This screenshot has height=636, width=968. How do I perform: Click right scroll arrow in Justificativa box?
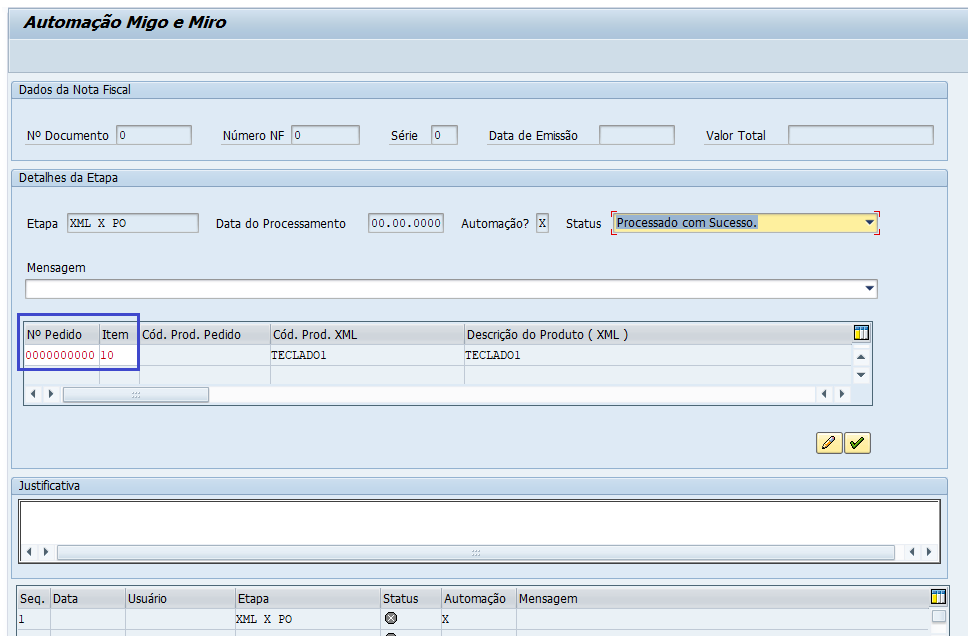point(927,552)
